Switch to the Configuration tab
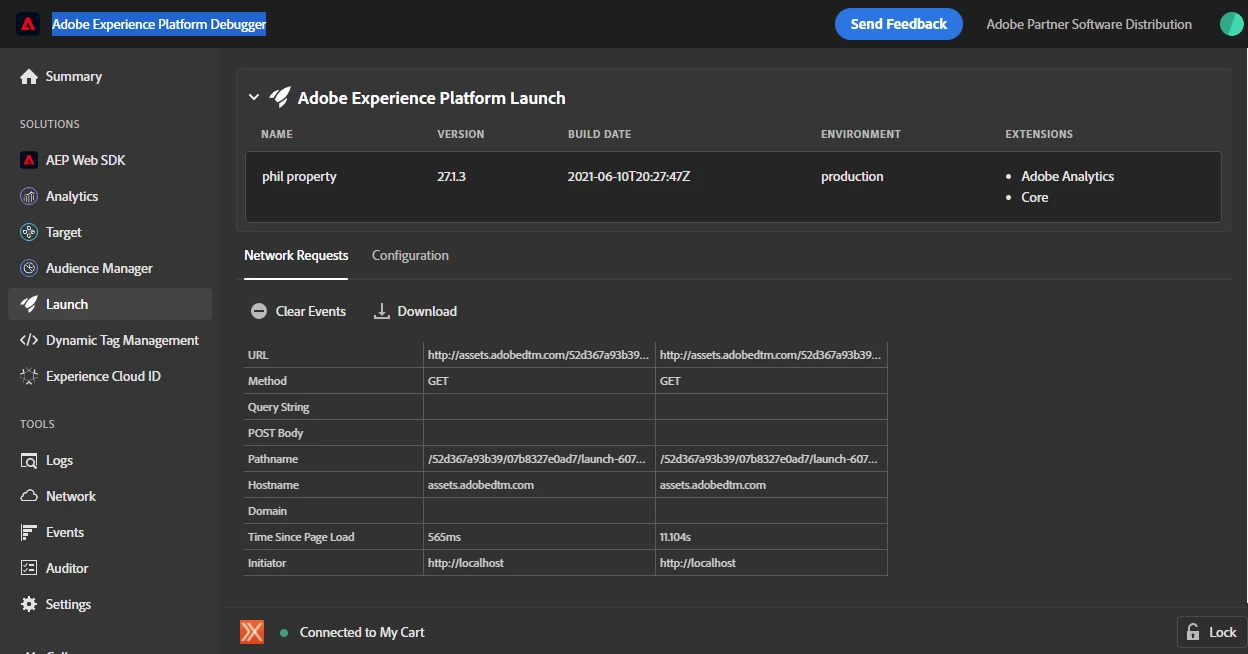This screenshot has height=654, width=1248. pyautogui.click(x=410, y=255)
